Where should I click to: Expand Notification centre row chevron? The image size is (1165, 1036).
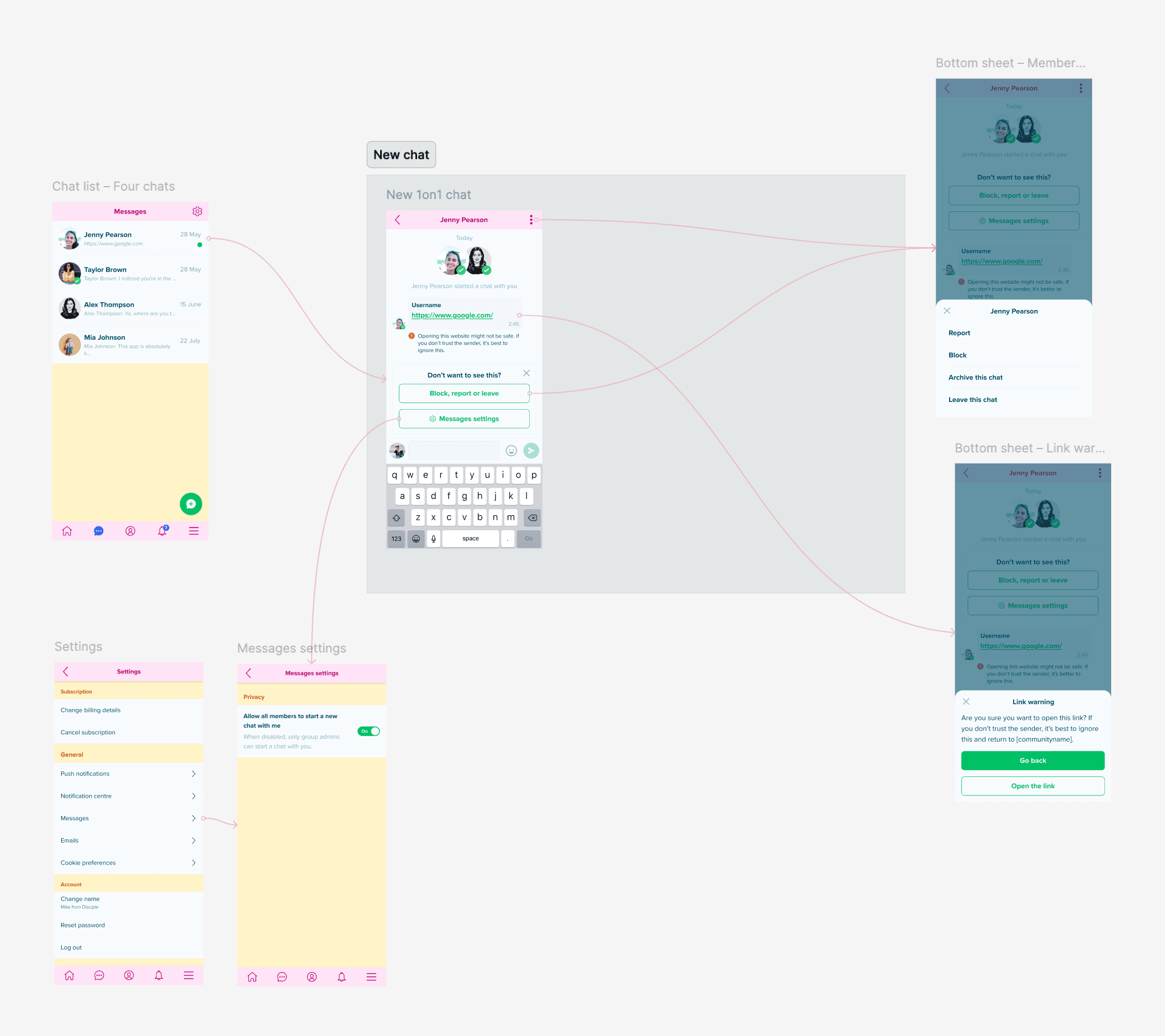(x=194, y=796)
